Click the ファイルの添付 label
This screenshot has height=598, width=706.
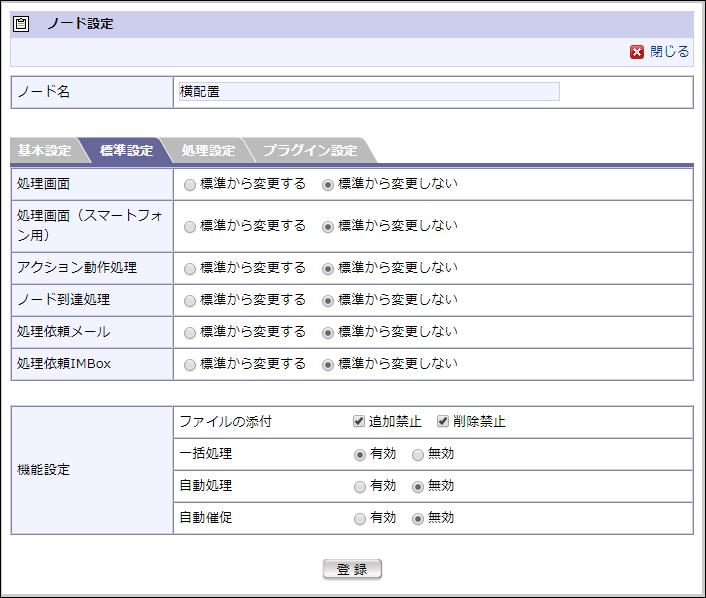click(226, 421)
